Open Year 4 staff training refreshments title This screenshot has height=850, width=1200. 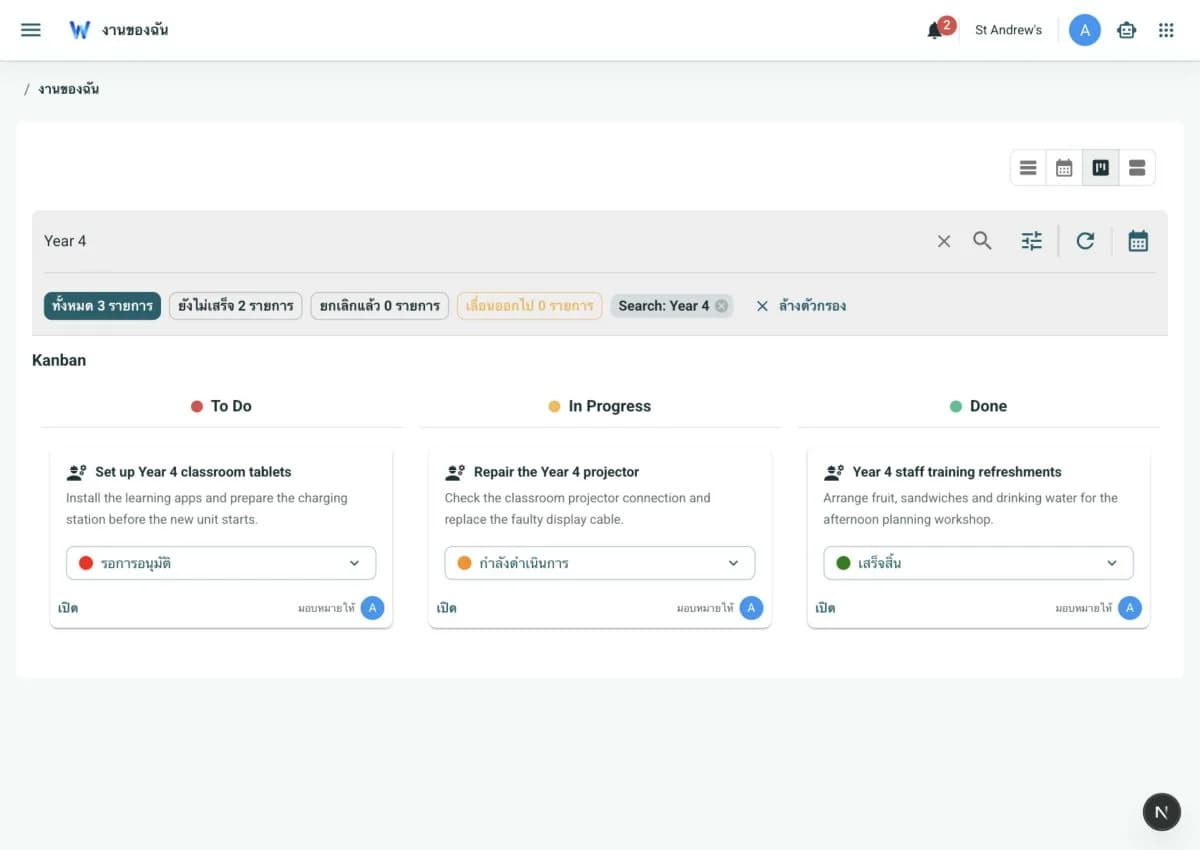coord(957,472)
